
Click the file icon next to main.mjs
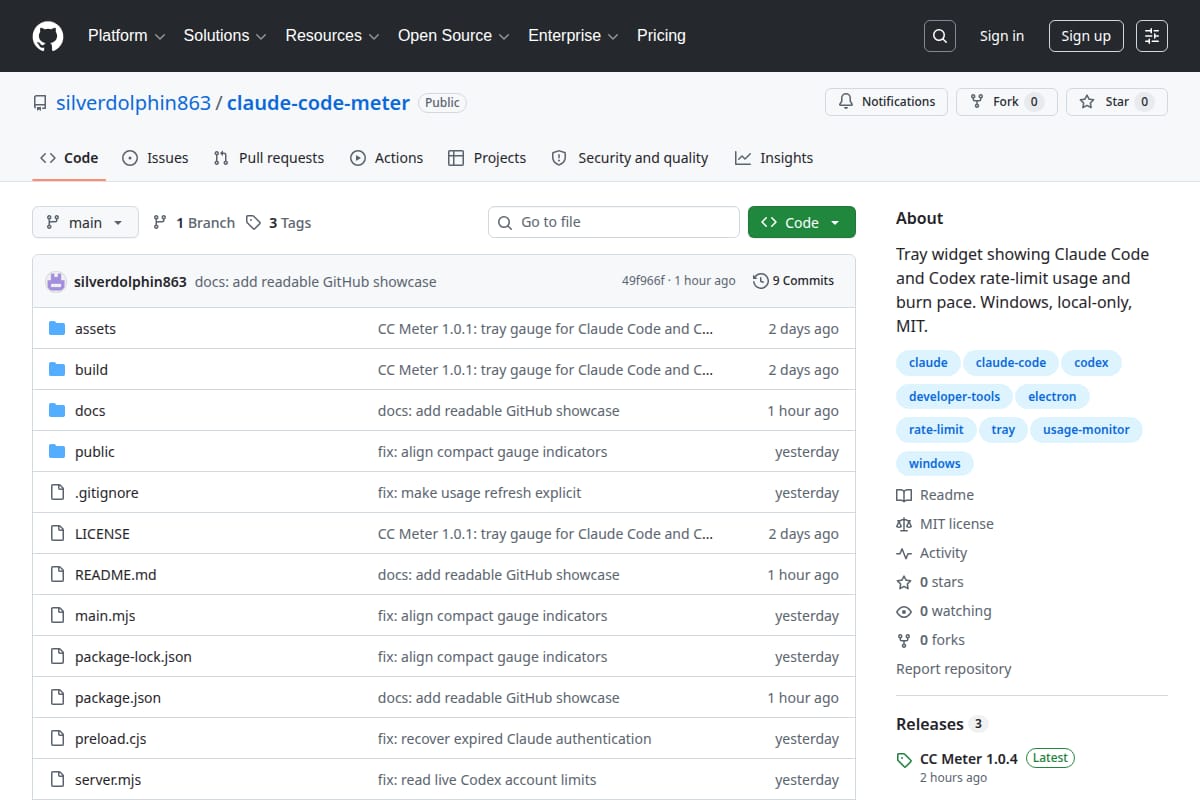tap(57, 616)
